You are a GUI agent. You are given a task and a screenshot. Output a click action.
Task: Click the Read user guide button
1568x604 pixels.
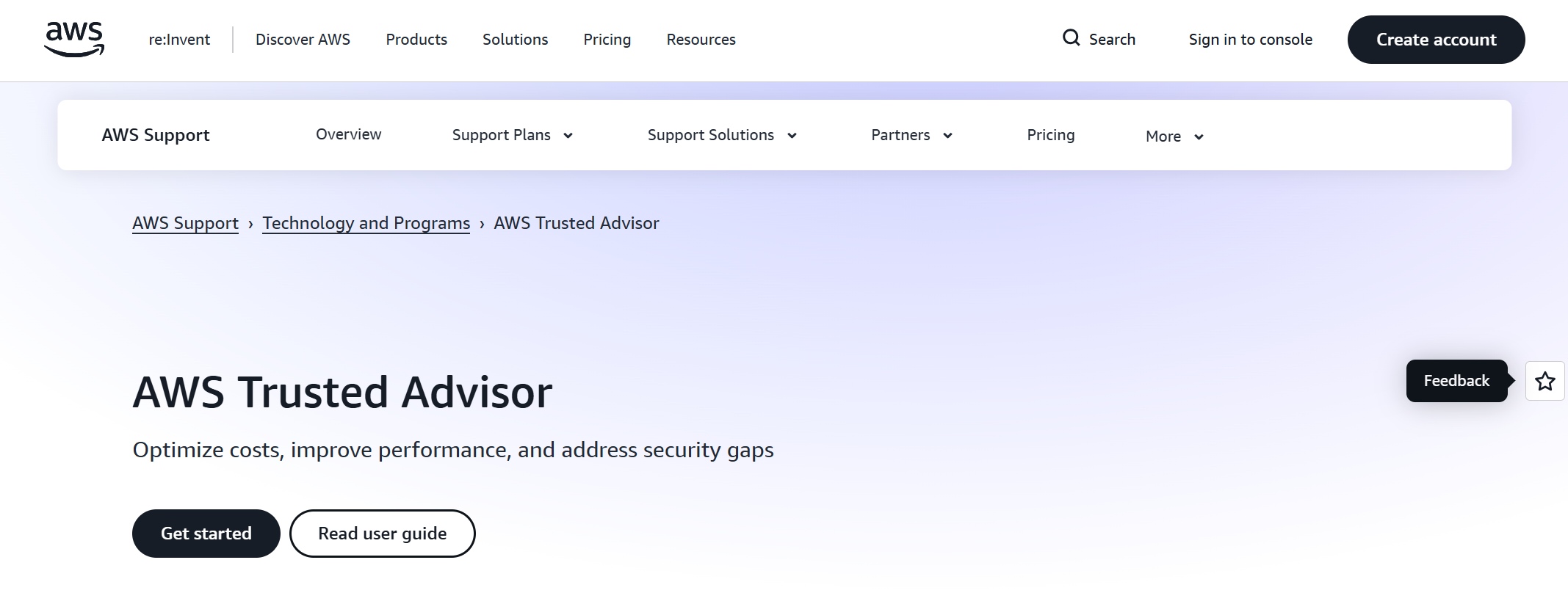pos(383,534)
